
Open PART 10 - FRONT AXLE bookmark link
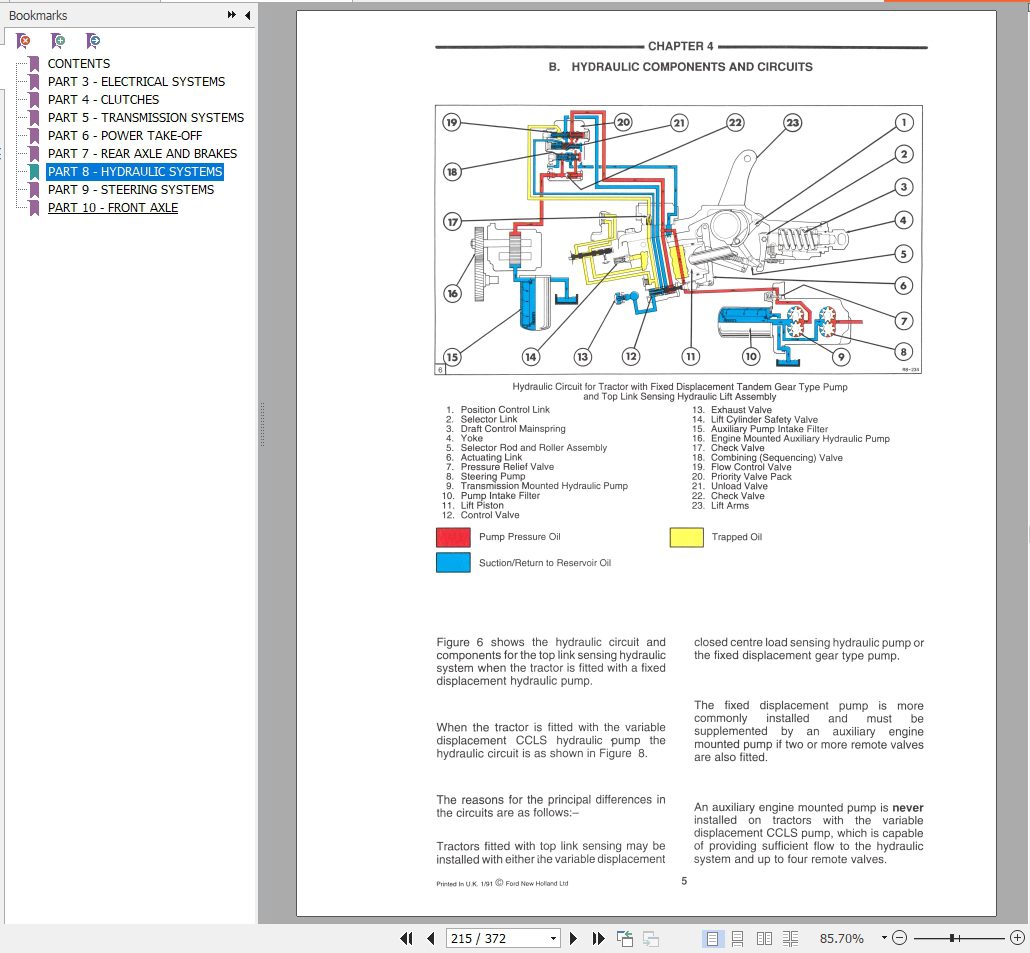(x=113, y=208)
